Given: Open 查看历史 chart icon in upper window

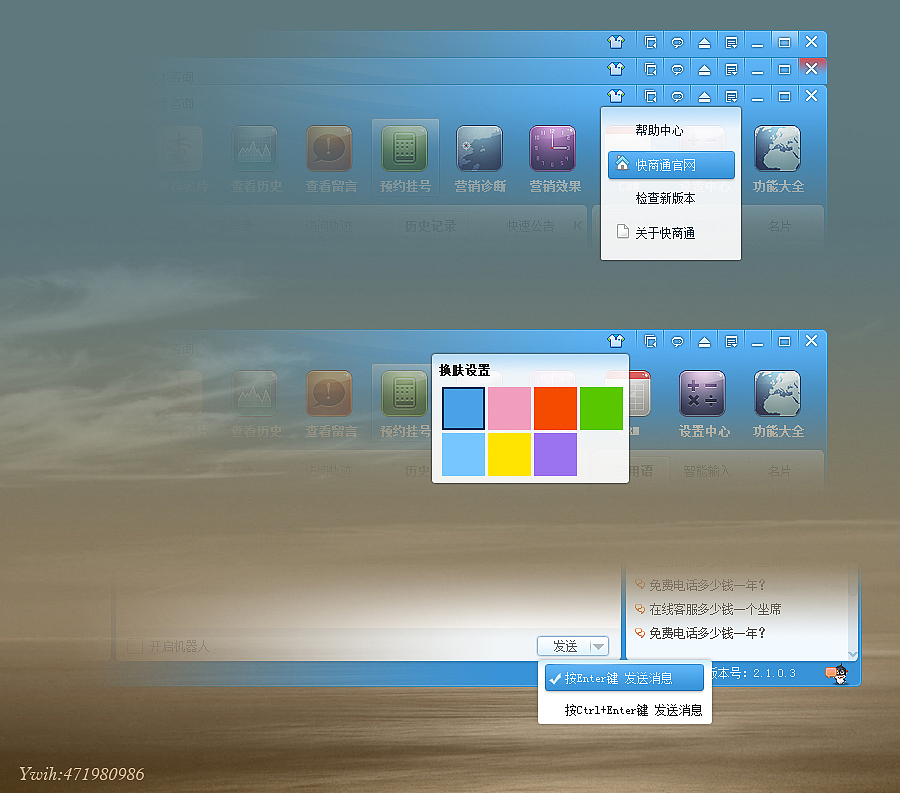Looking at the screenshot, I should point(255,149).
